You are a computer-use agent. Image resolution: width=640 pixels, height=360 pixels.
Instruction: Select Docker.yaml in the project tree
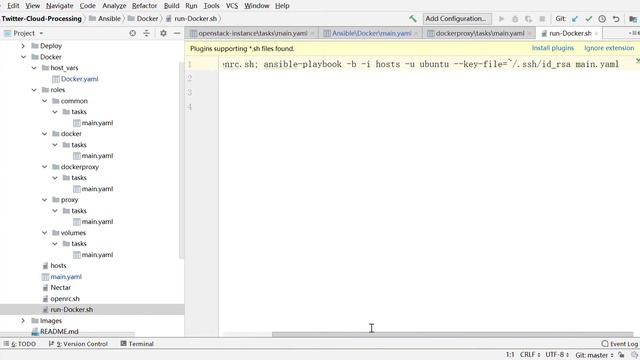75,79
